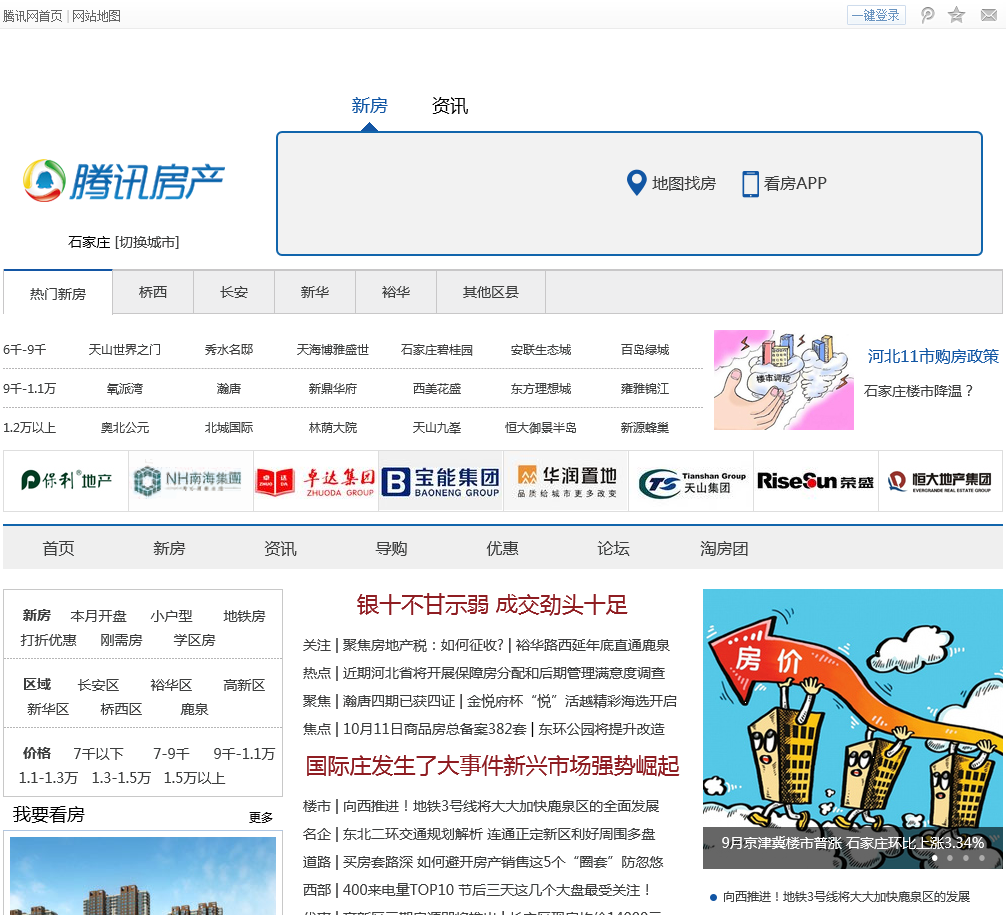Filter price by 1.5万以上
Screen dimensions: 1006x915
click(194, 778)
